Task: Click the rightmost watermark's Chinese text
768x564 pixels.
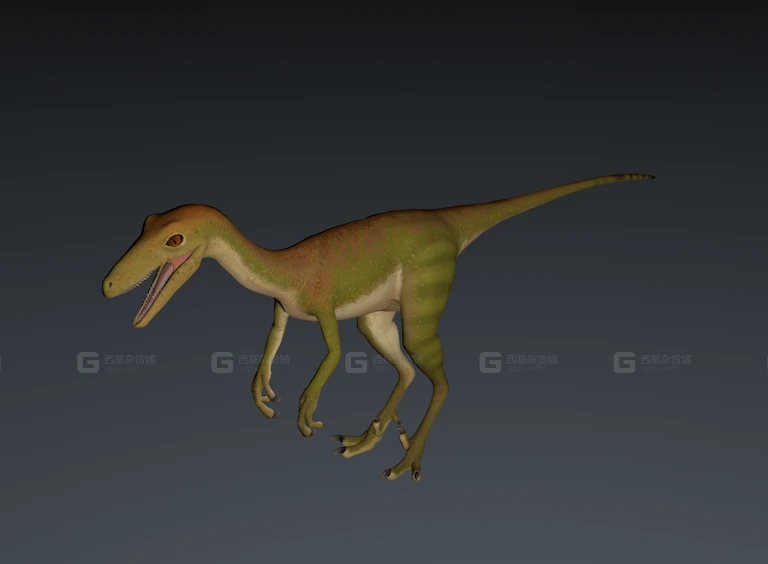Action: click(666, 361)
